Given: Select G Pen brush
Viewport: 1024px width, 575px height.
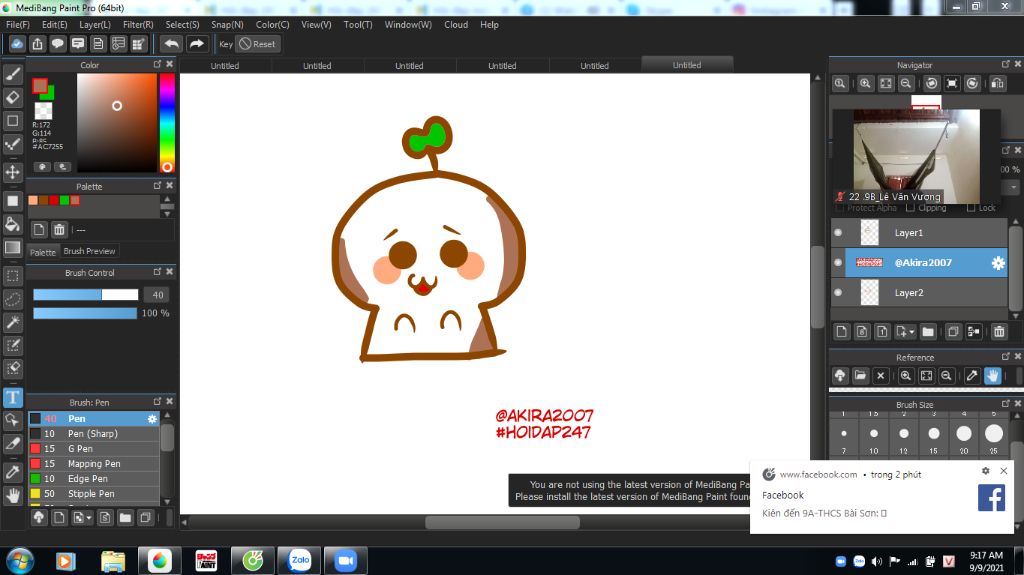Looking at the screenshot, I should [94, 449].
